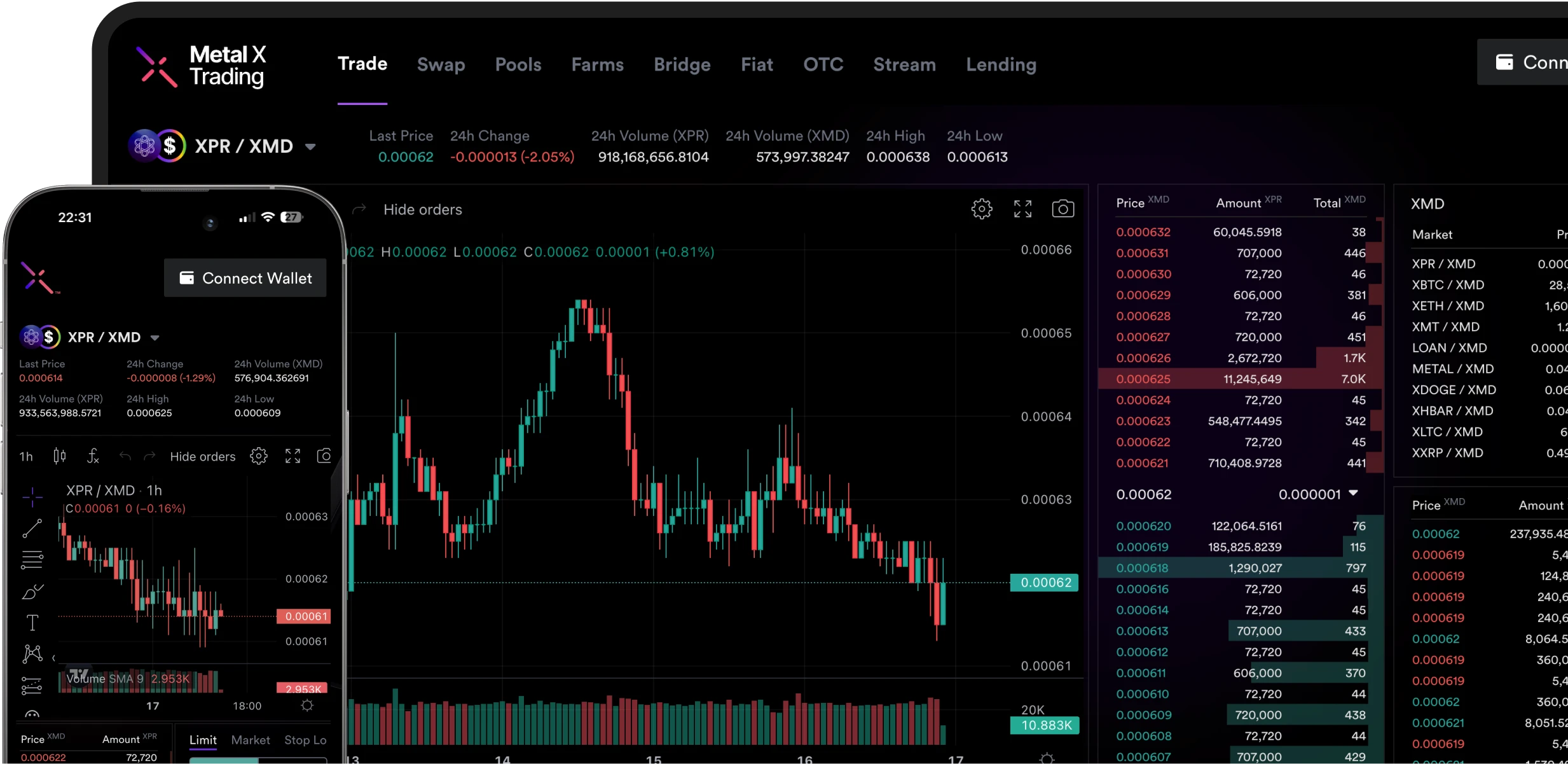Screen dimensions: 1568x764
Task: Toggle Hide orders on the desktop chart
Action: 423,209
